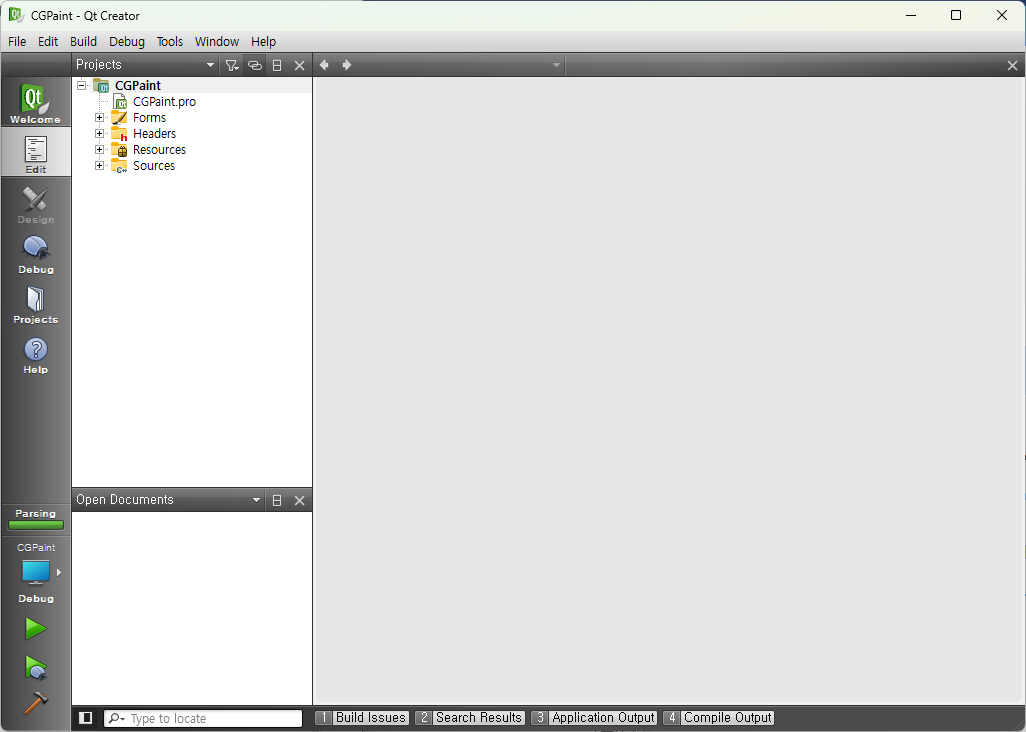The width and height of the screenshot is (1026, 732).
Task: Toggle synchronize with editor link icon
Action: 255,65
